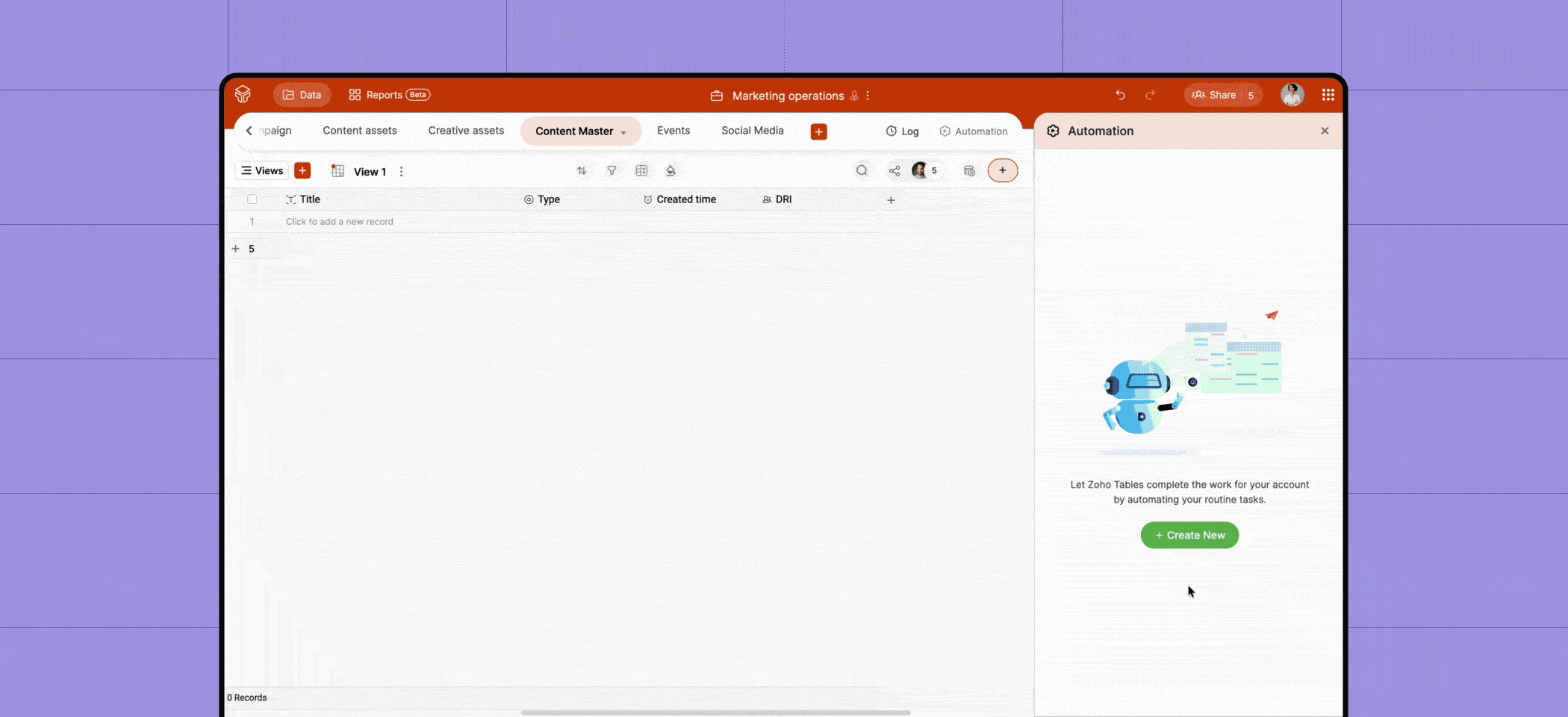This screenshot has height=717, width=1568.
Task: Select the checkbox in the header row
Action: click(x=252, y=199)
